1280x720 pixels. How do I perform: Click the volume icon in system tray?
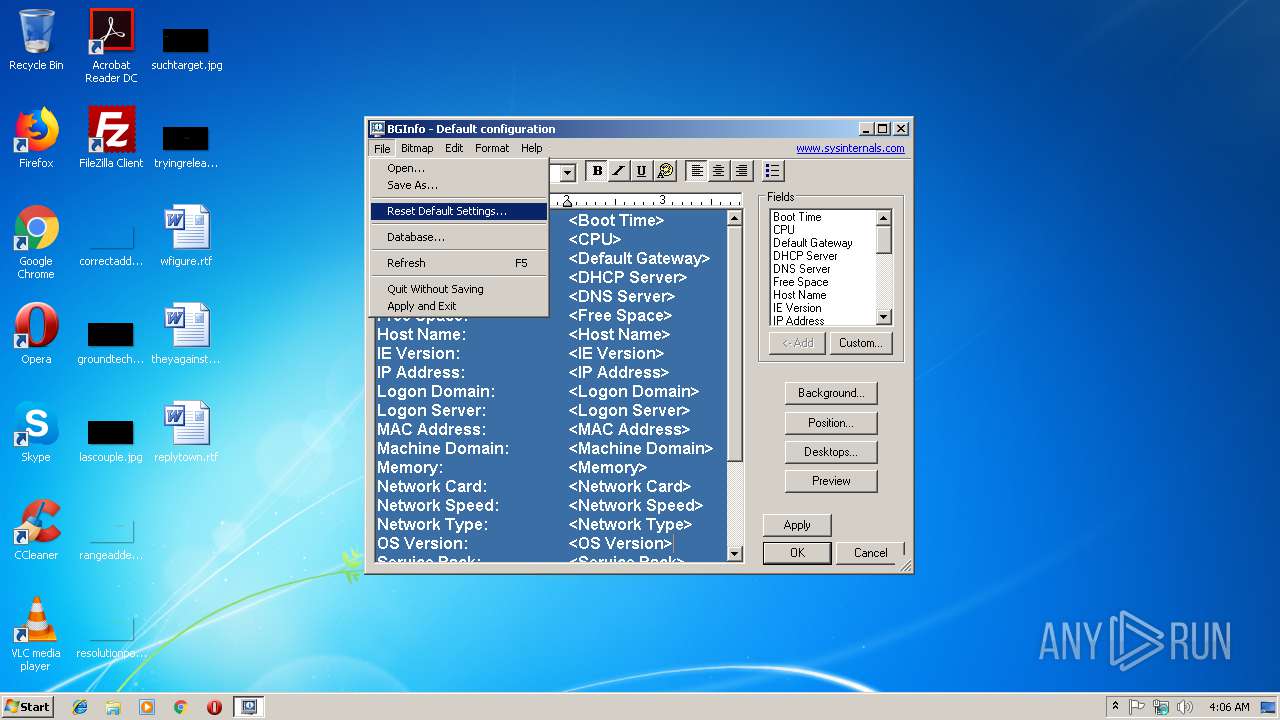pos(1185,707)
